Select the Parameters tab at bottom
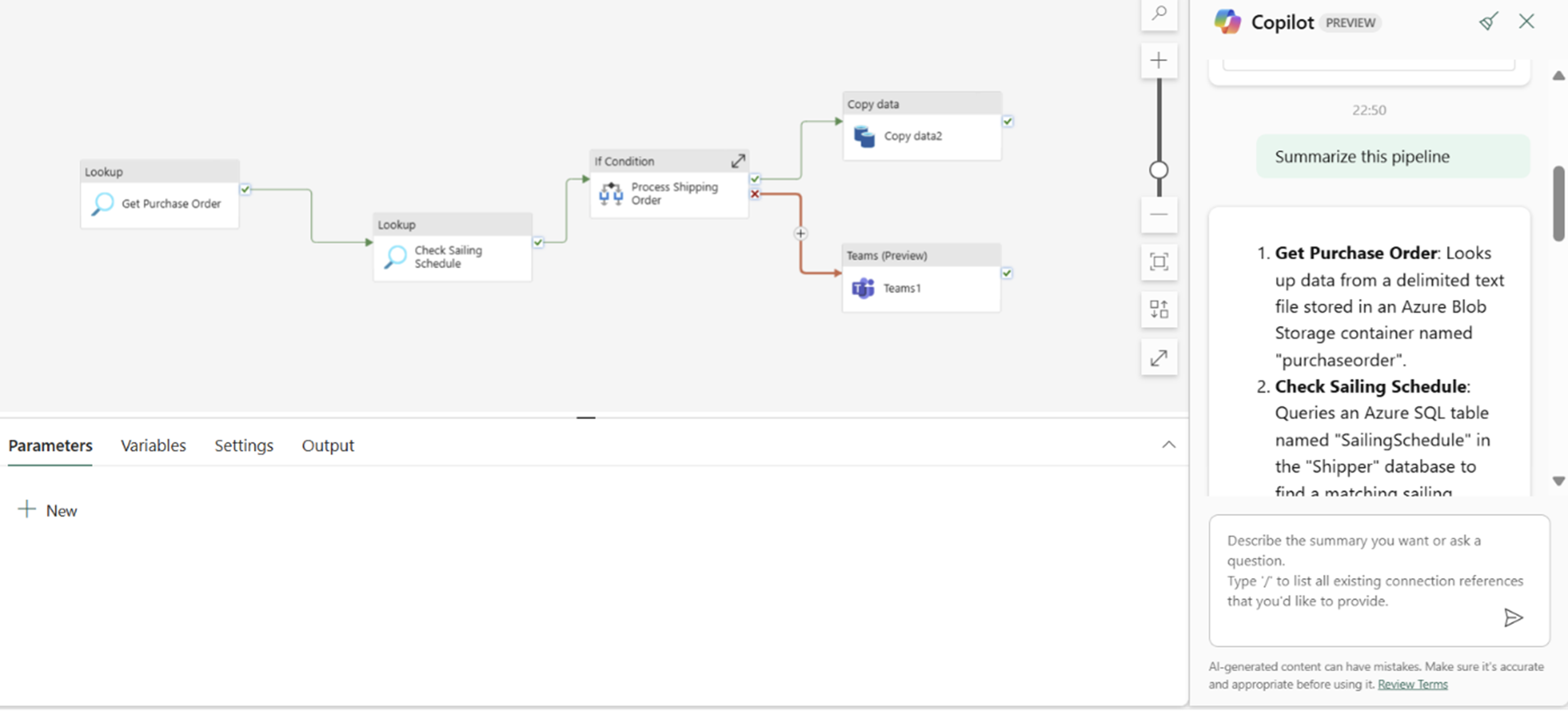Screen dimensions: 1568x727 51,445
